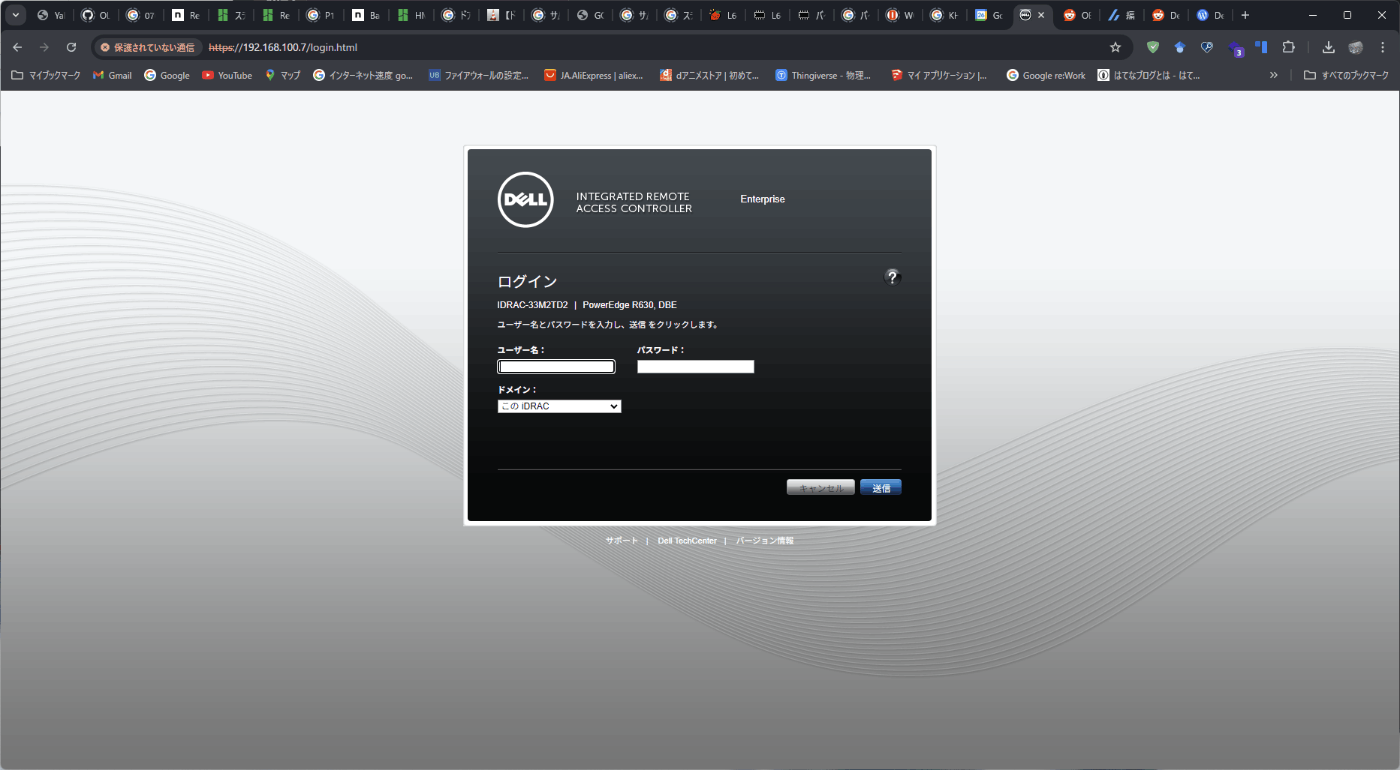Screen dimensions: 1400x770
Task: Click the address bar URL
Action: 283,47
